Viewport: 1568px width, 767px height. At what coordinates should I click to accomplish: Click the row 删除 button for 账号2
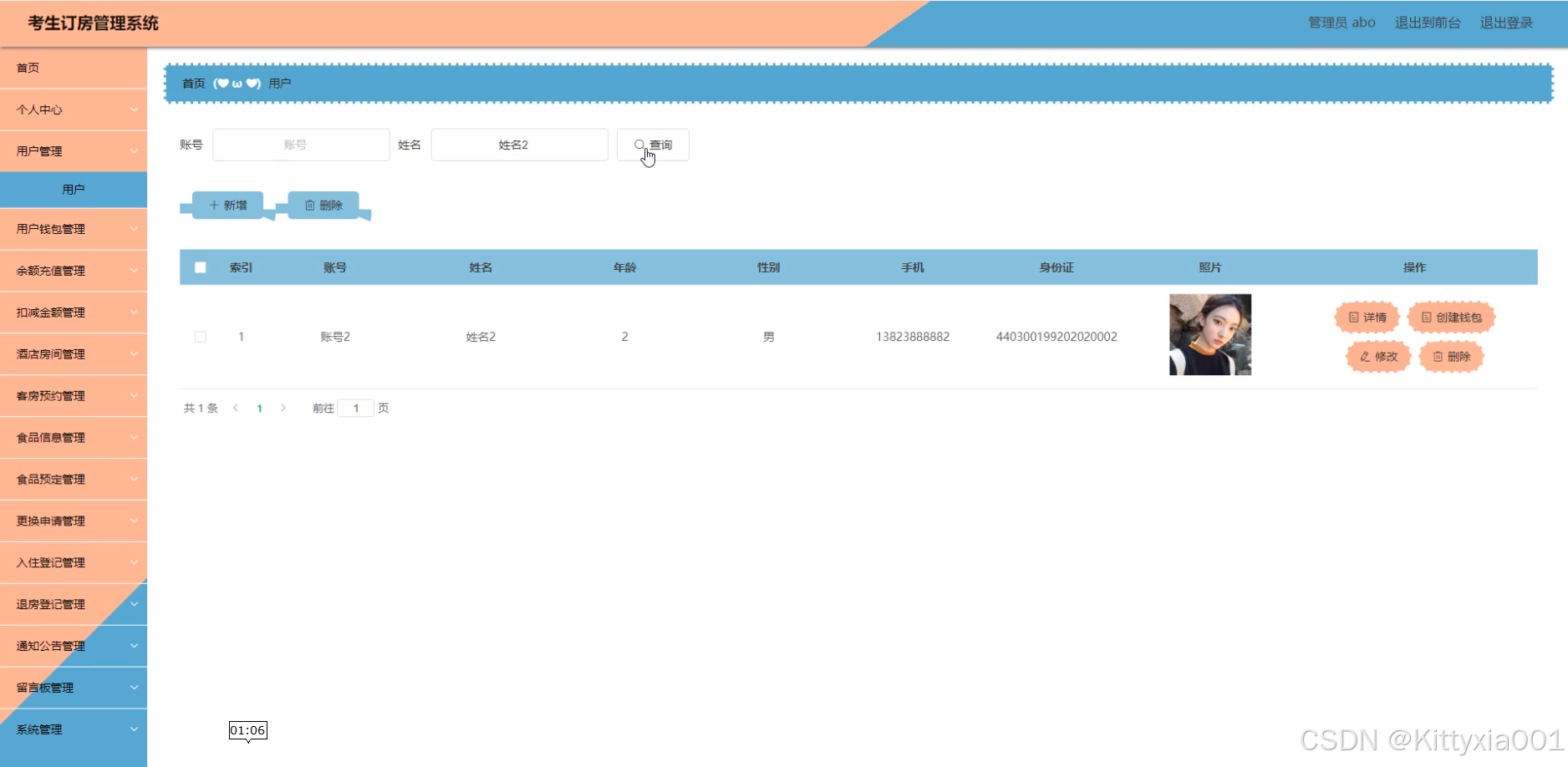[1451, 357]
